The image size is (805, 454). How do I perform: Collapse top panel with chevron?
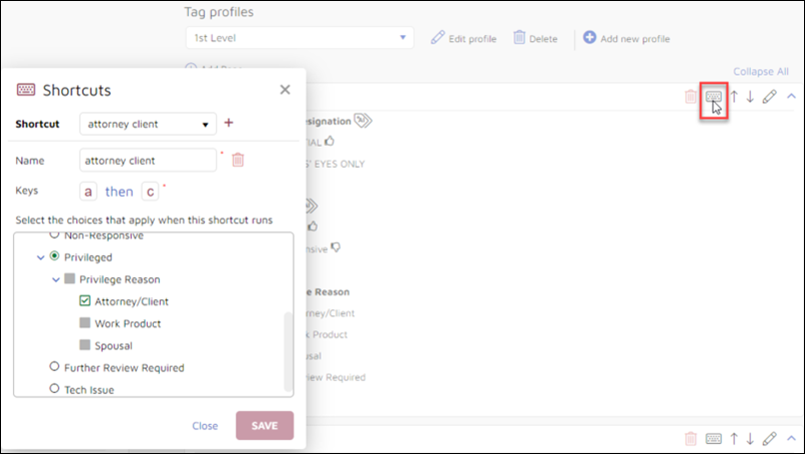point(791,96)
